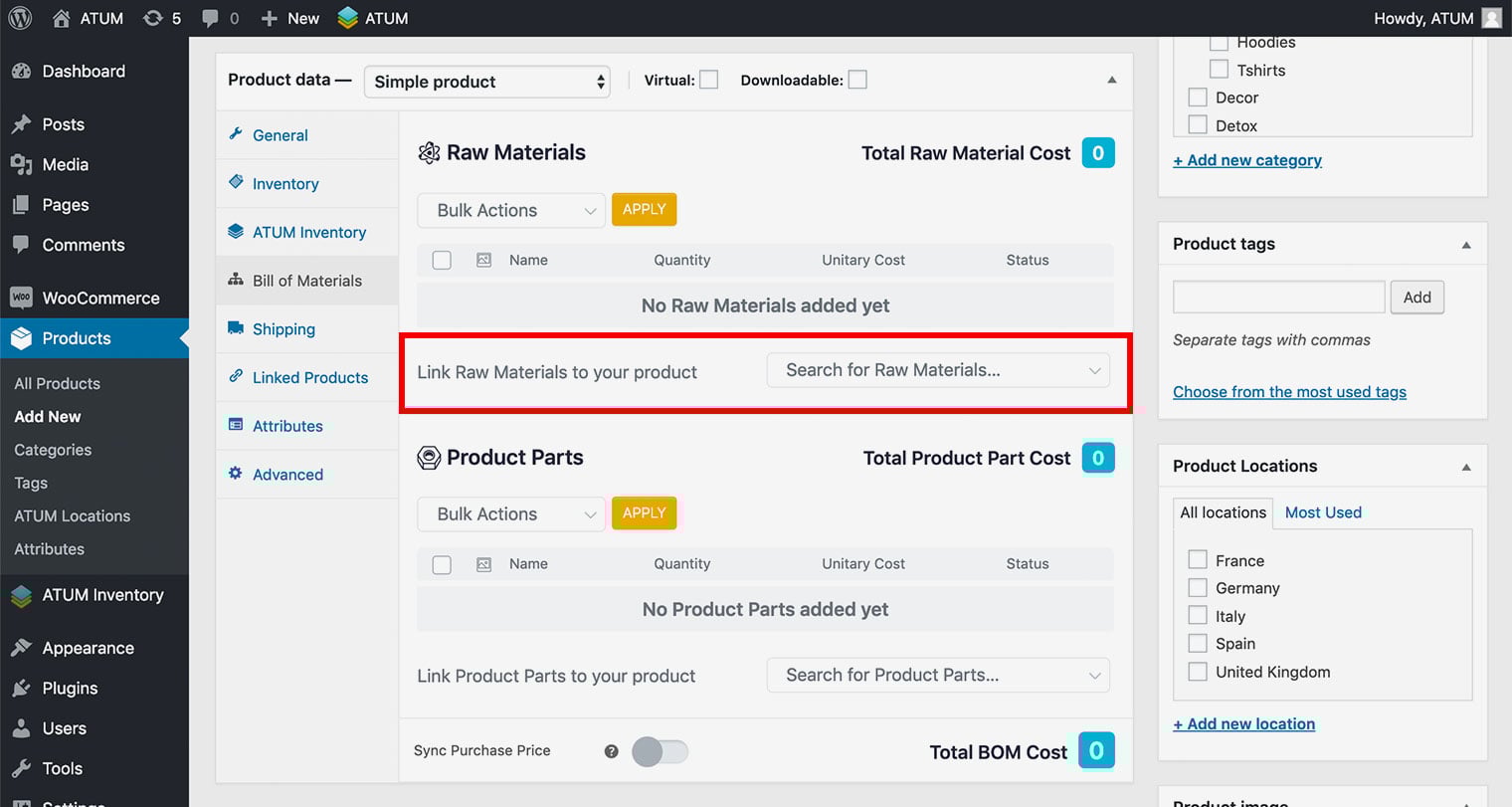Screen dimensions: 1512x807
Task: Click the ATUM layered logo in admin bar
Action: (347, 18)
